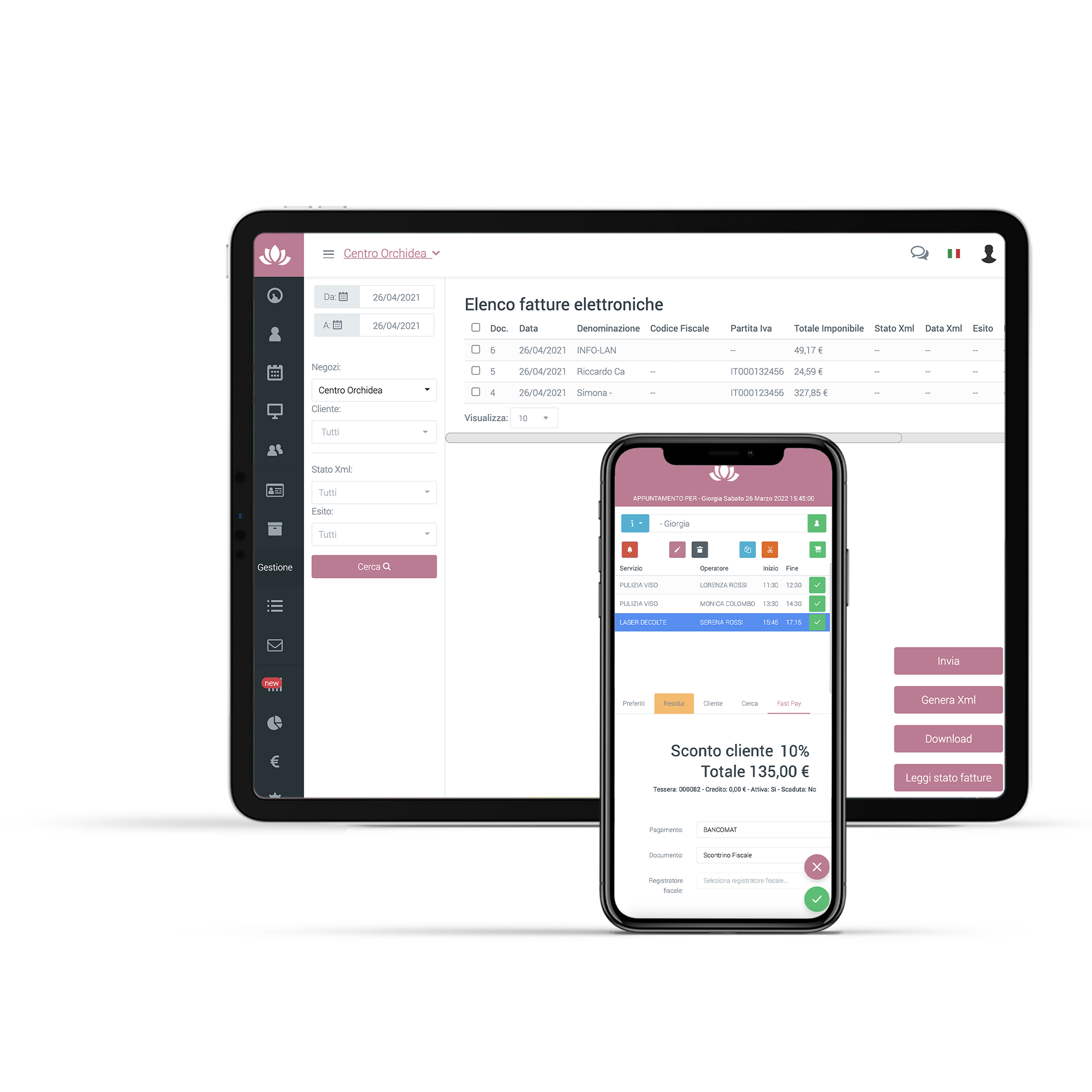Click the mail/envelope icon in sidebar
This screenshot has height=1092, width=1092.
275,645
